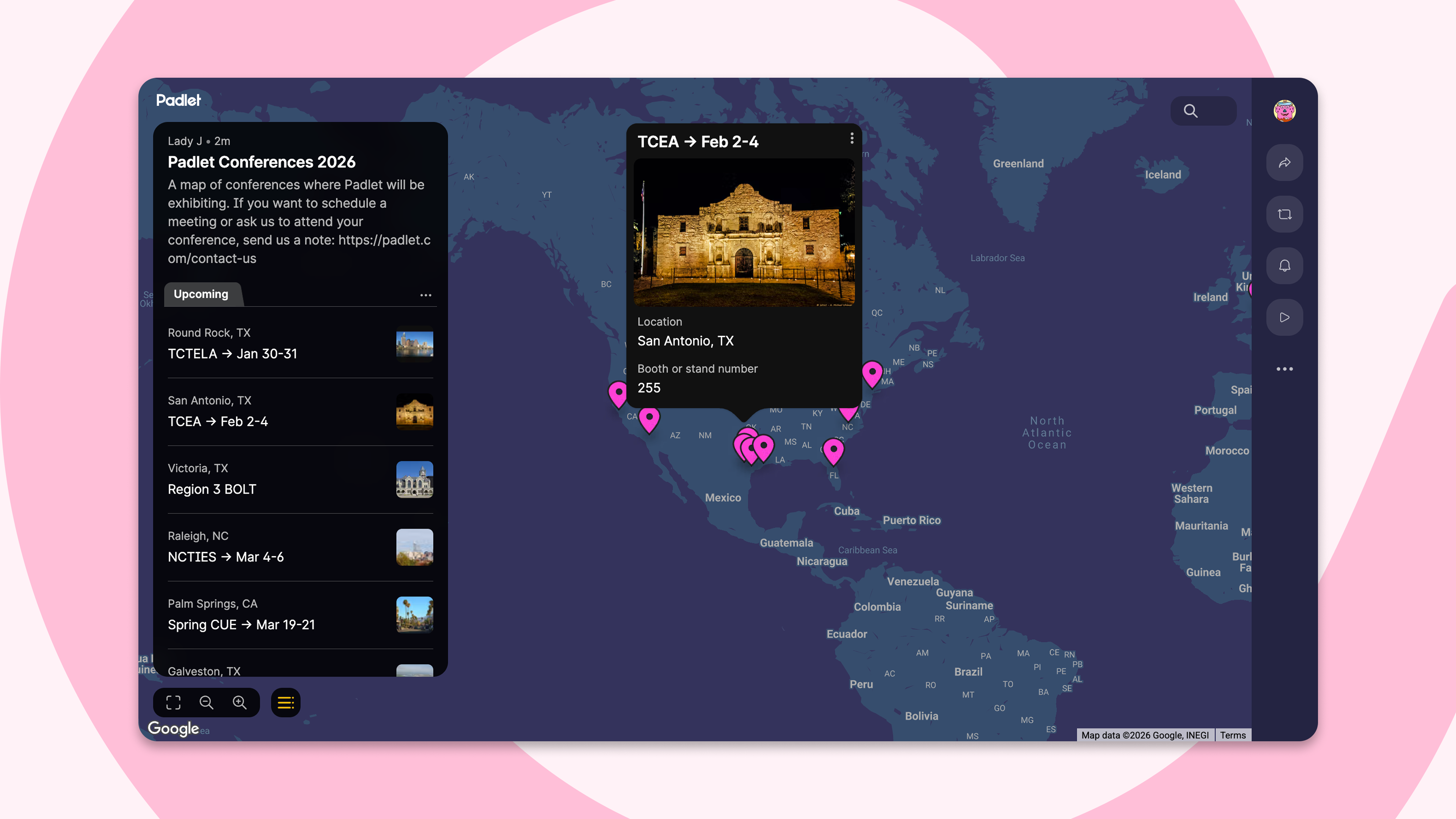This screenshot has width=1456, height=819.
Task: Open the TCEA post vertical-dots menu
Action: coord(852,138)
